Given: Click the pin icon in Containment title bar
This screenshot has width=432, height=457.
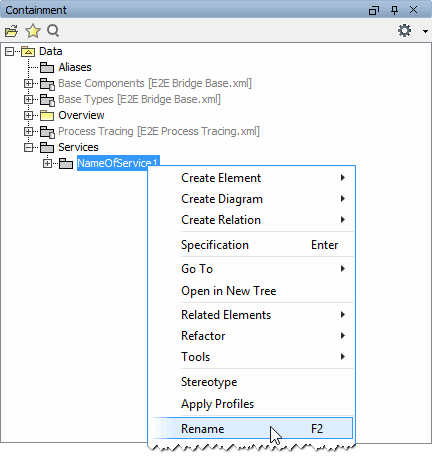Looking at the screenshot, I should point(394,10).
